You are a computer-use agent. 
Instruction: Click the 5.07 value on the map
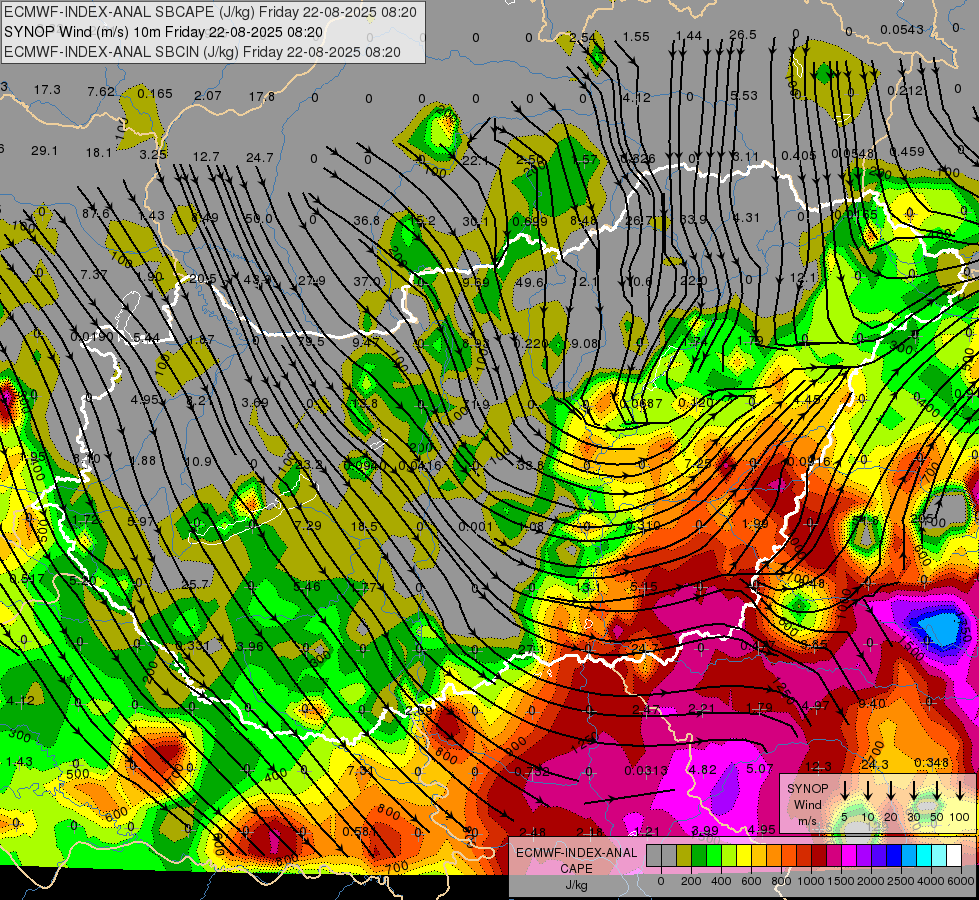pyautogui.click(x=760, y=768)
